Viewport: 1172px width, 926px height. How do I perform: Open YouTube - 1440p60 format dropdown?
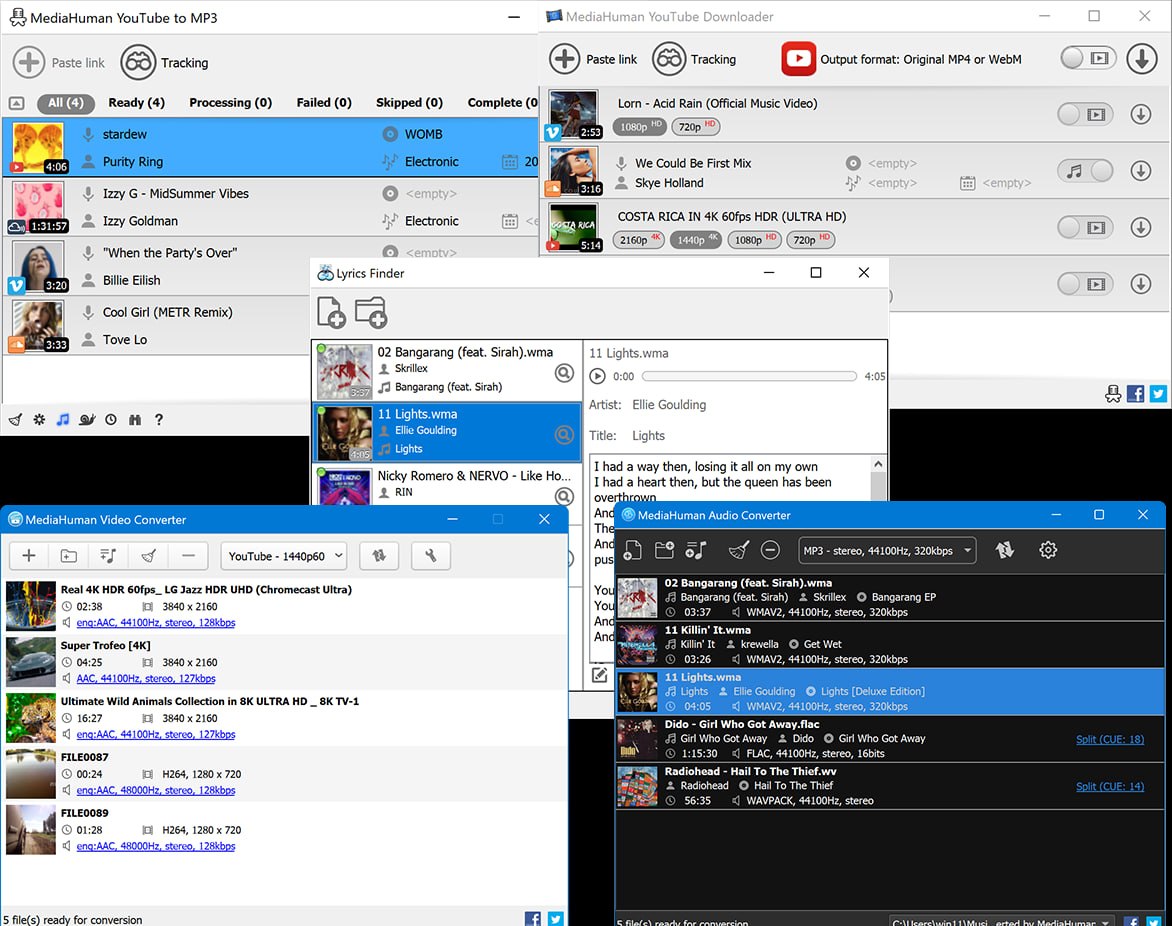coord(284,556)
